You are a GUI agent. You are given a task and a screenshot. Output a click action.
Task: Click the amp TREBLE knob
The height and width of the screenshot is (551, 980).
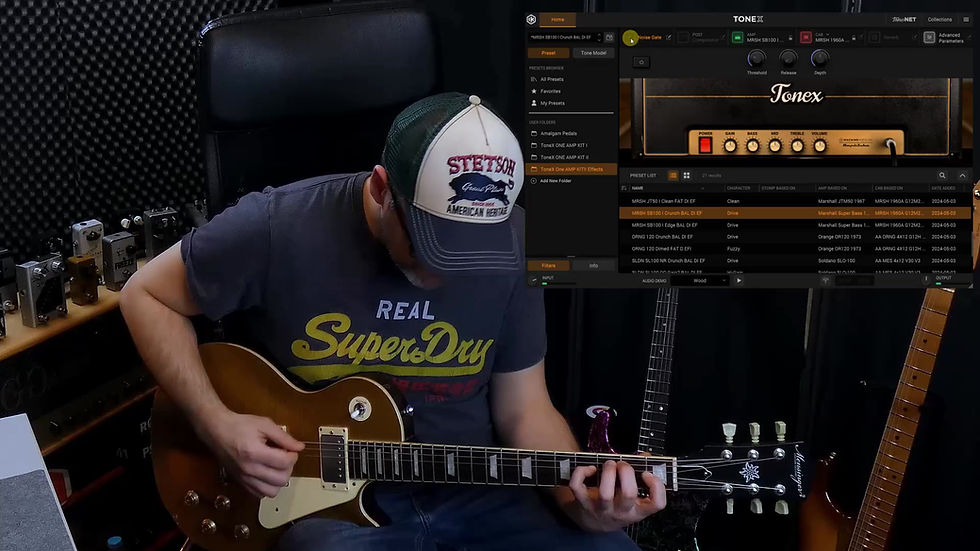(798, 146)
